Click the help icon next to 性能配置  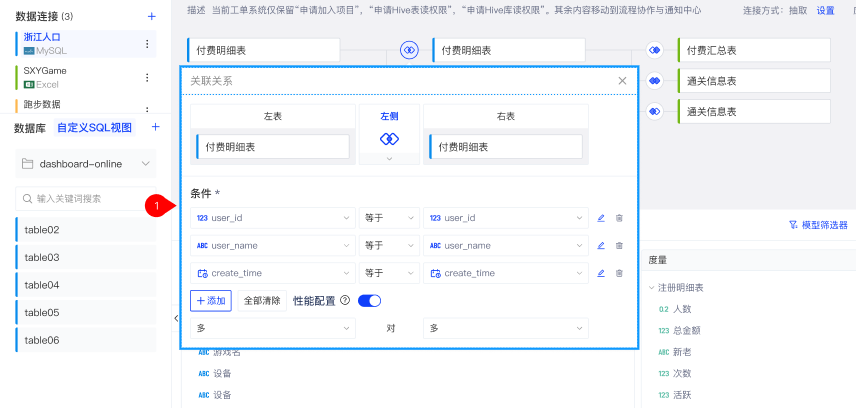[x=345, y=300]
